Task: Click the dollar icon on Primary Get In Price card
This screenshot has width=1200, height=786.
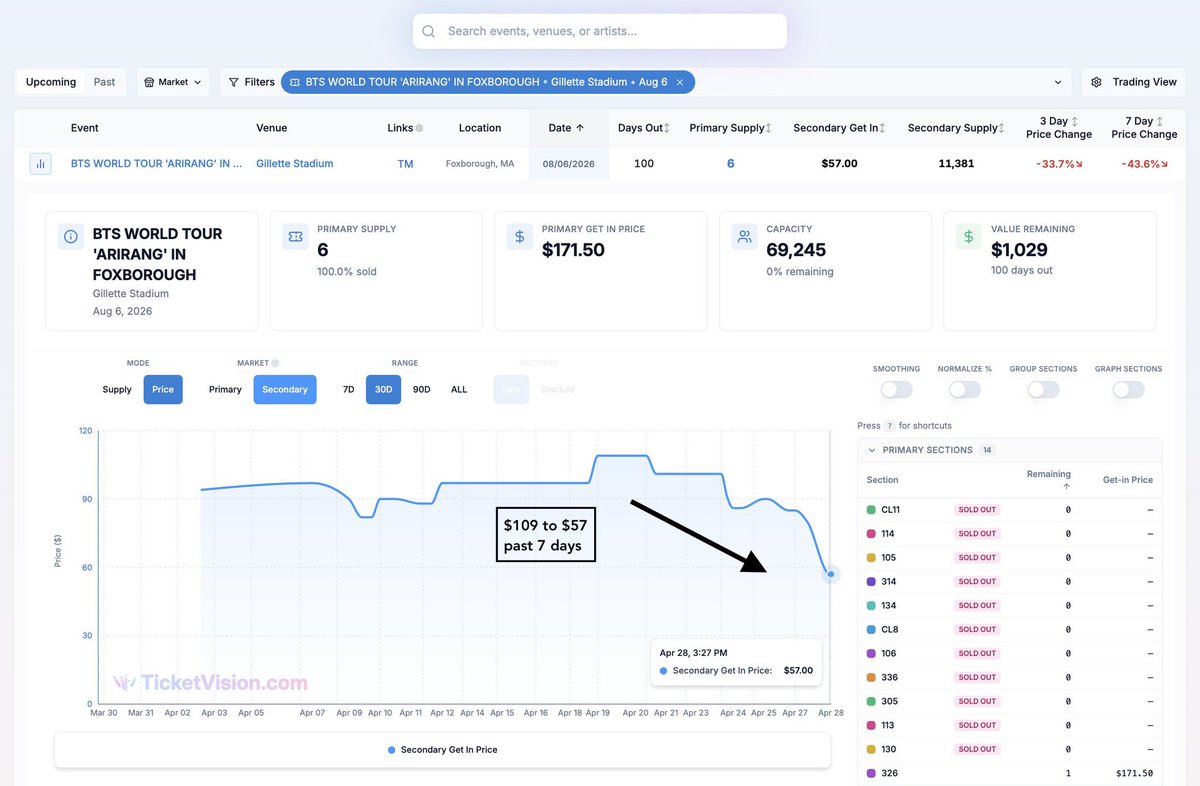Action: pyautogui.click(x=519, y=237)
